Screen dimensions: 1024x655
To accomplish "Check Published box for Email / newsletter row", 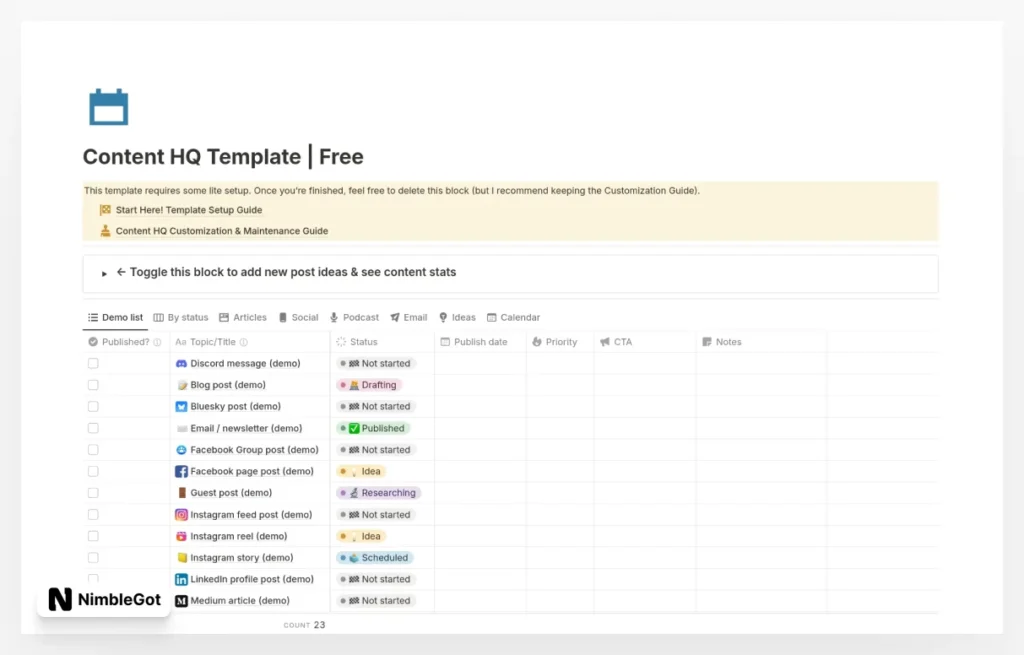I will (93, 428).
